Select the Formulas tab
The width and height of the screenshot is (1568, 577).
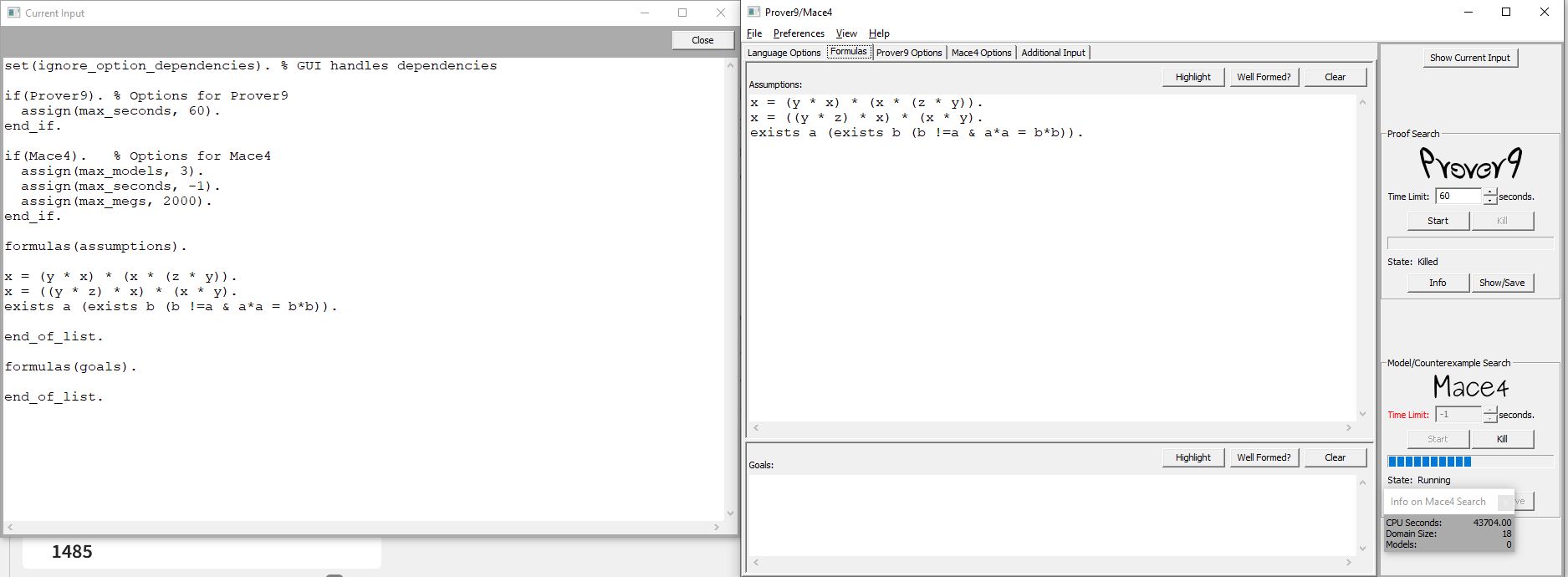pyautogui.click(x=849, y=52)
